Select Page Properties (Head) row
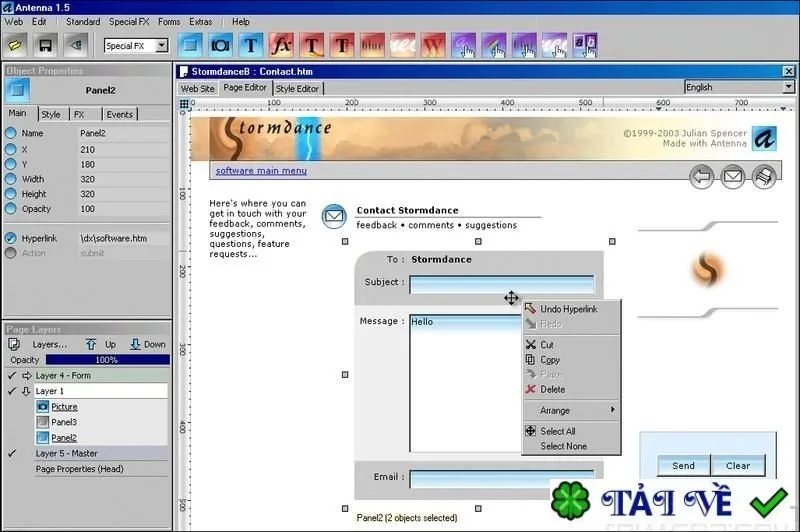Image resolution: width=800 pixels, height=532 pixels. [101, 469]
